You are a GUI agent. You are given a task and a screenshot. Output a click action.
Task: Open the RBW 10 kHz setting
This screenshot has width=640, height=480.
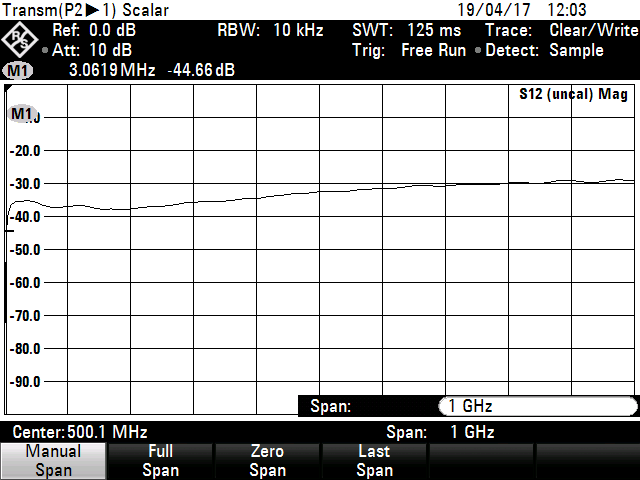coord(270,31)
